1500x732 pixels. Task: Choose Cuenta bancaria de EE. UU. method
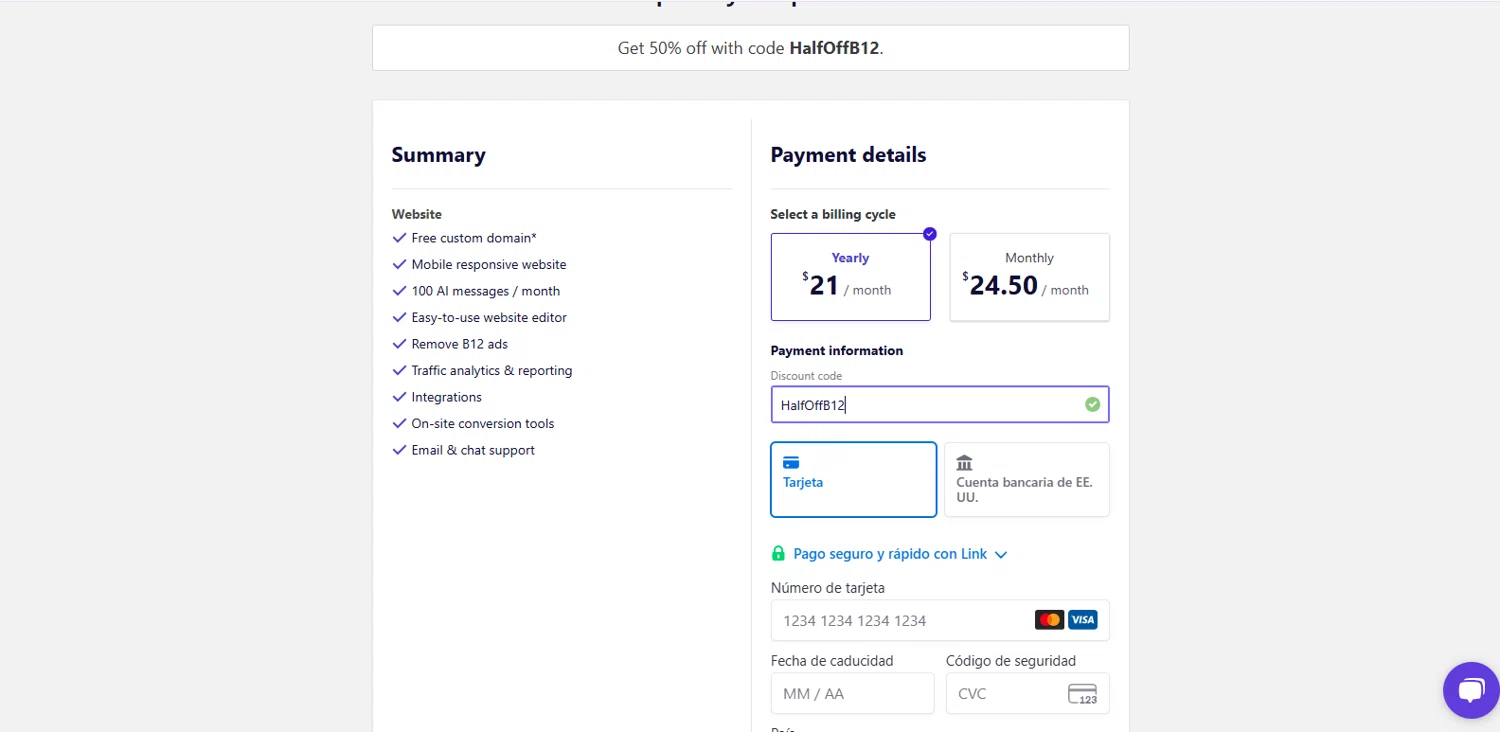point(1027,480)
